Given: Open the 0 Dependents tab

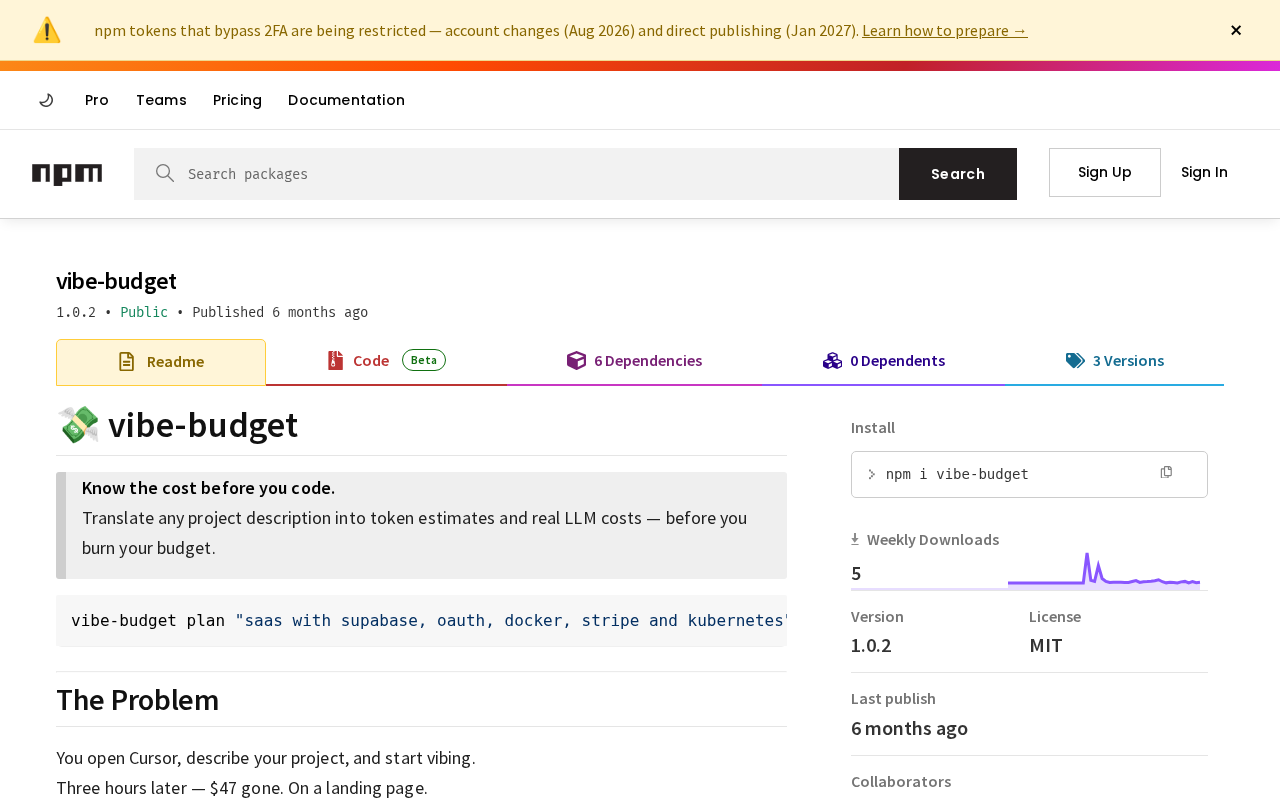Looking at the screenshot, I should (x=884, y=361).
